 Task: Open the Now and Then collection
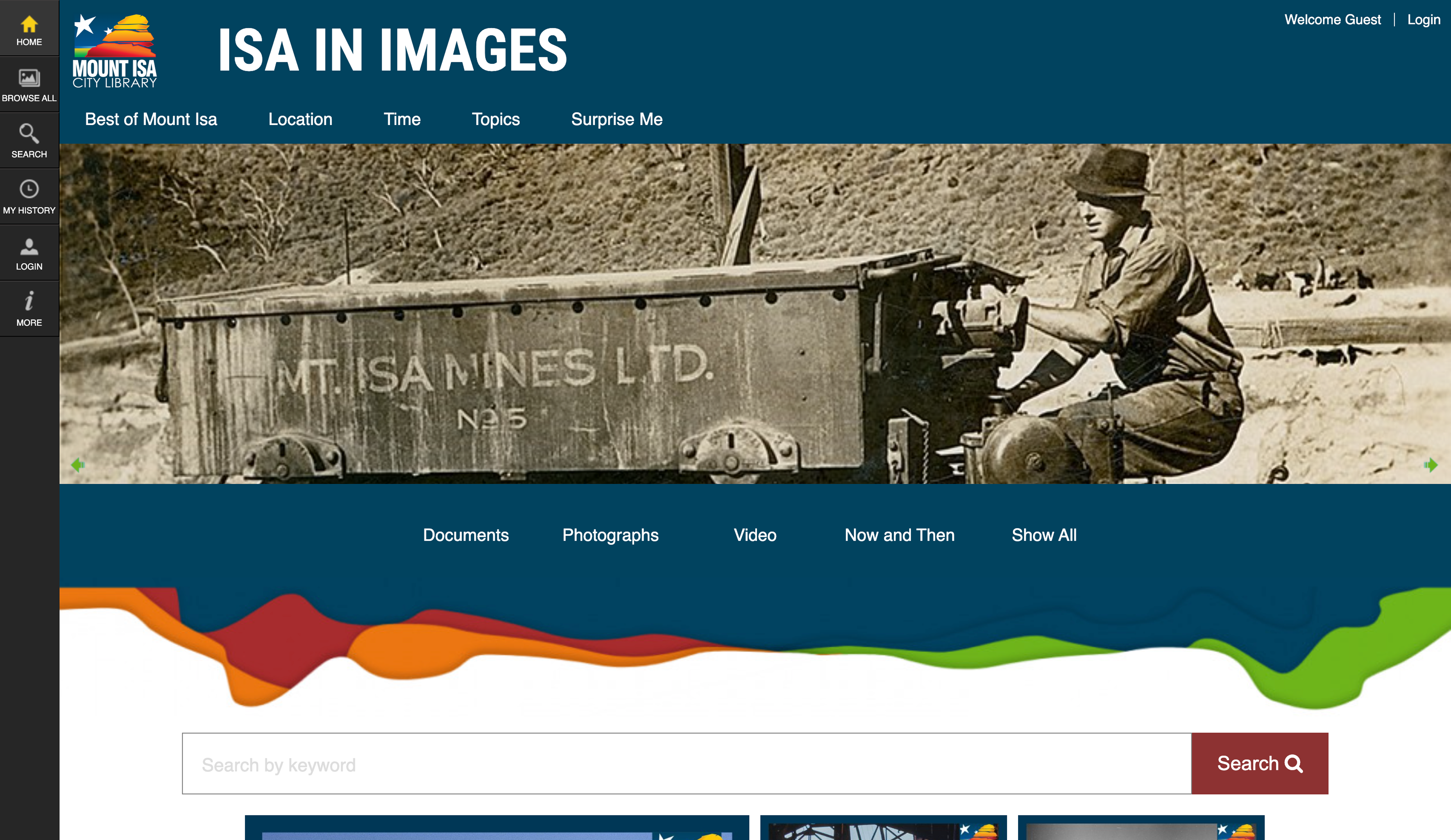[x=900, y=535]
